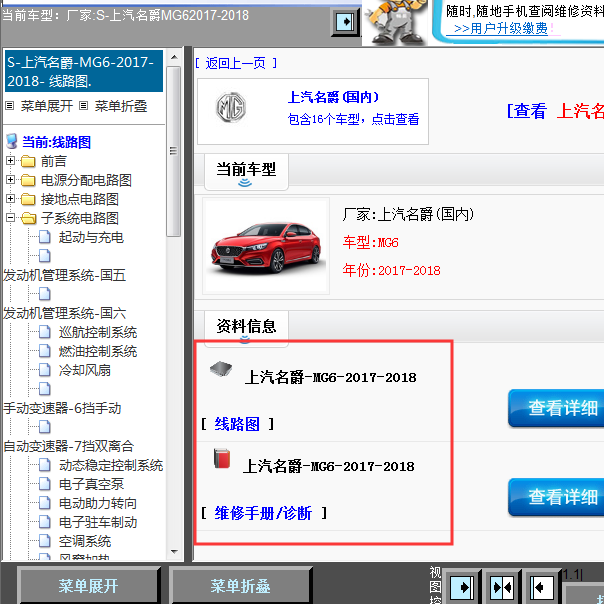Expand the 前言 folder
Screen dimensions: 604x604
pyautogui.click(x=10, y=161)
